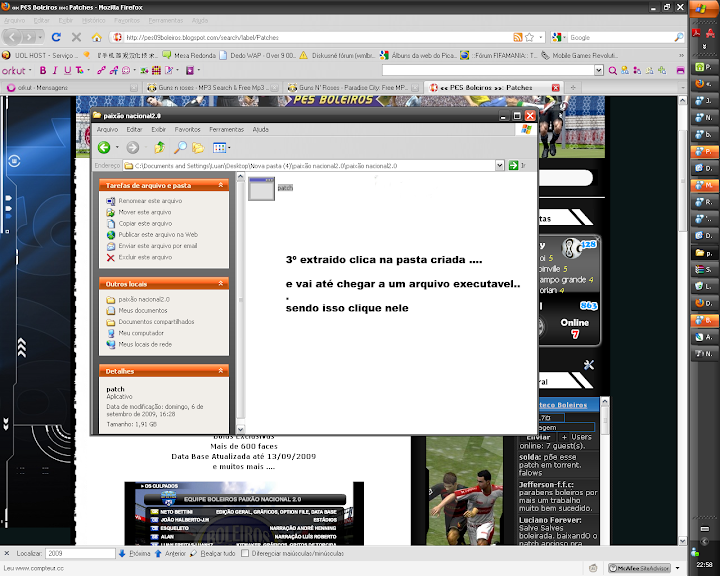Screen dimensions: 720x576
Task: Click Enviar este arquivo por email
Action: click(x=158, y=246)
